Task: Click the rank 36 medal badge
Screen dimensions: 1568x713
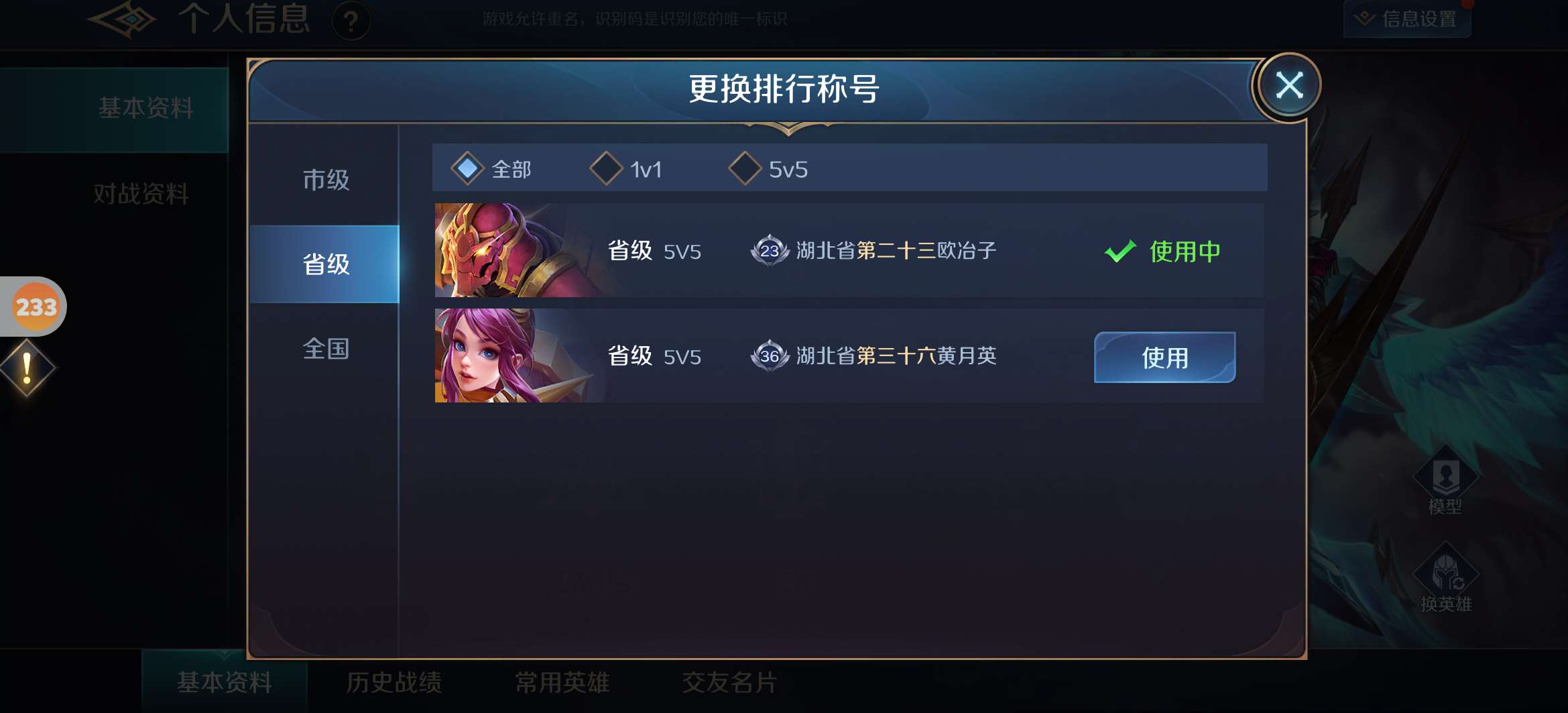Action: tap(770, 355)
